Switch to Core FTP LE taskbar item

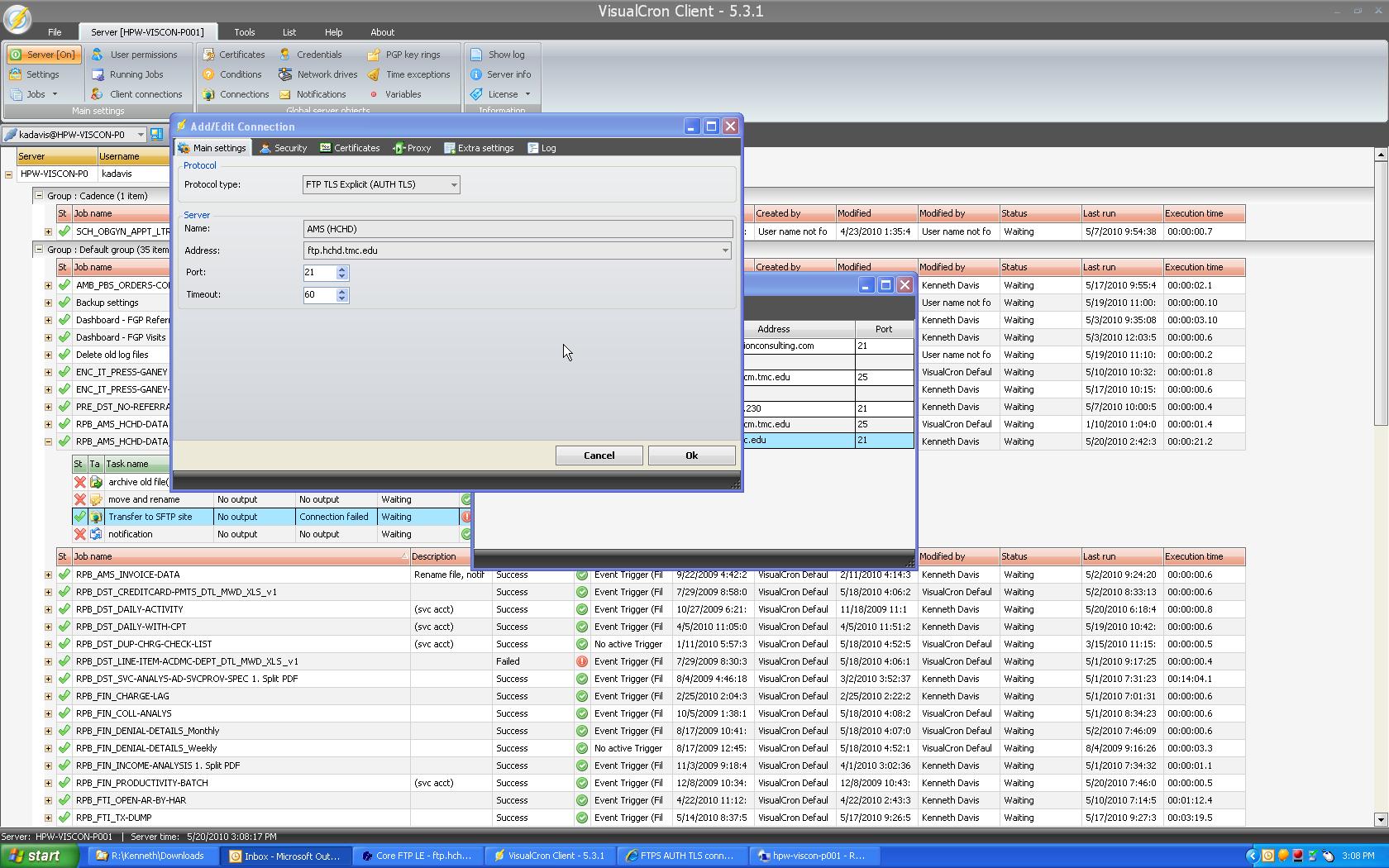coord(417,856)
